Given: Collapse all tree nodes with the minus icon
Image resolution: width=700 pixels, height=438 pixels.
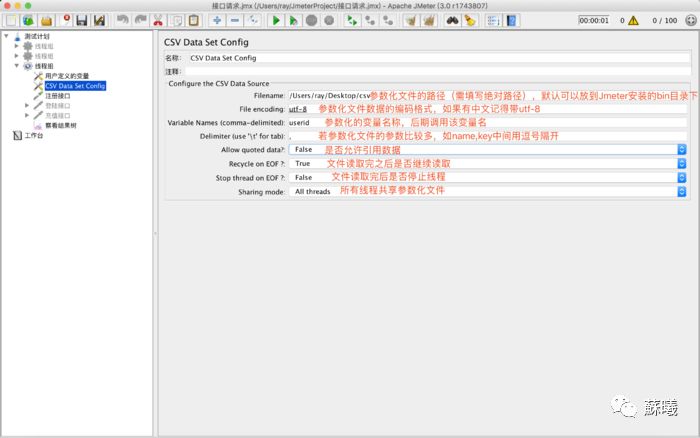Looking at the screenshot, I should [235, 21].
